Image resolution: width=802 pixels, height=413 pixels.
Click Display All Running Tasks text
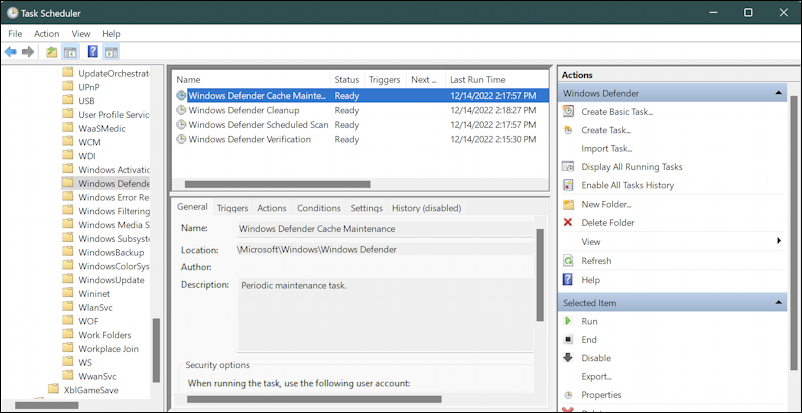[632, 167]
